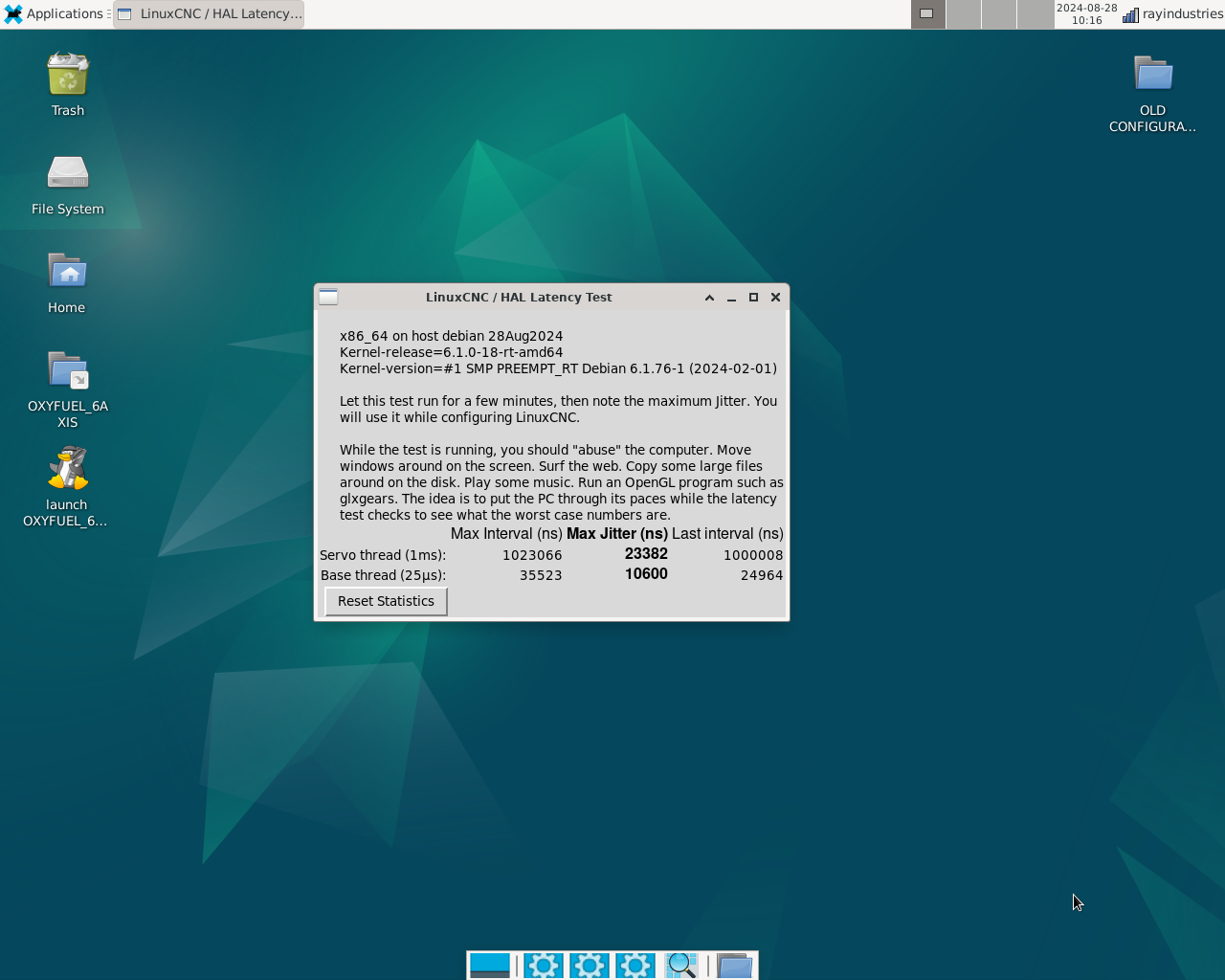1225x980 pixels.
Task: Open the File System desktop icon
Action: [x=68, y=185]
